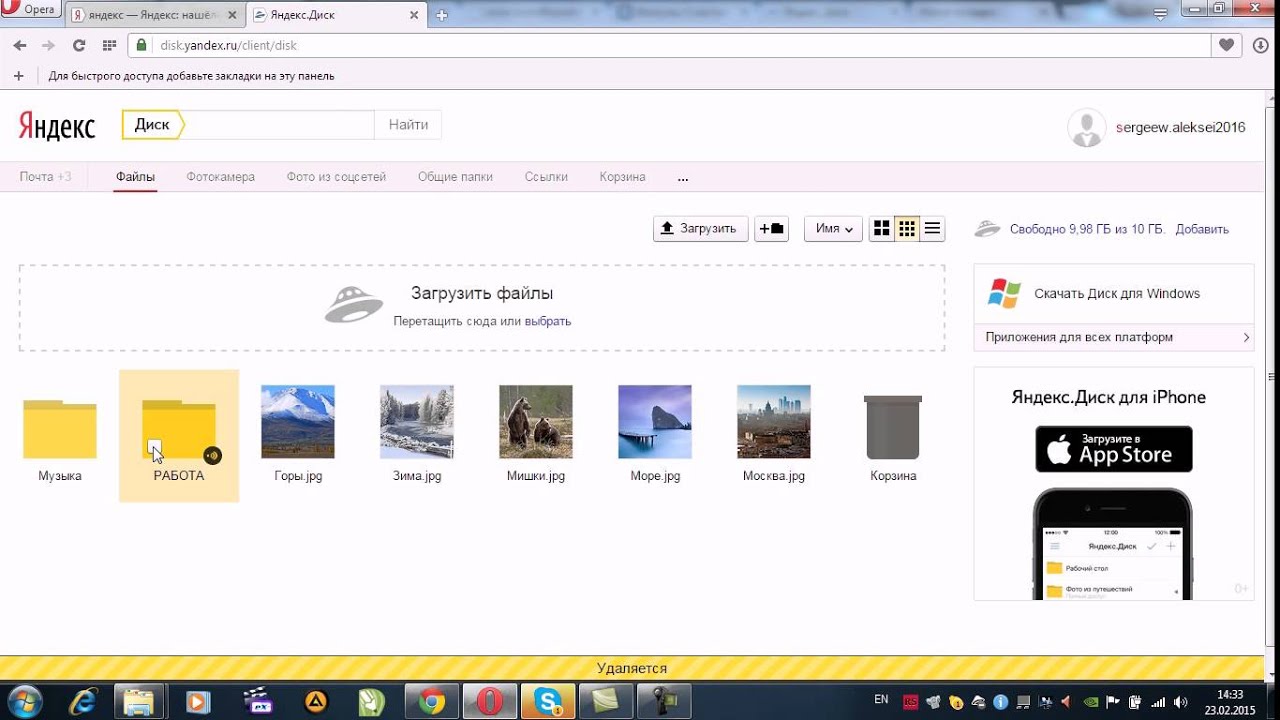1280x720 pixels.
Task: Open Google Chrome from taskbar
Action: [432, 702]
